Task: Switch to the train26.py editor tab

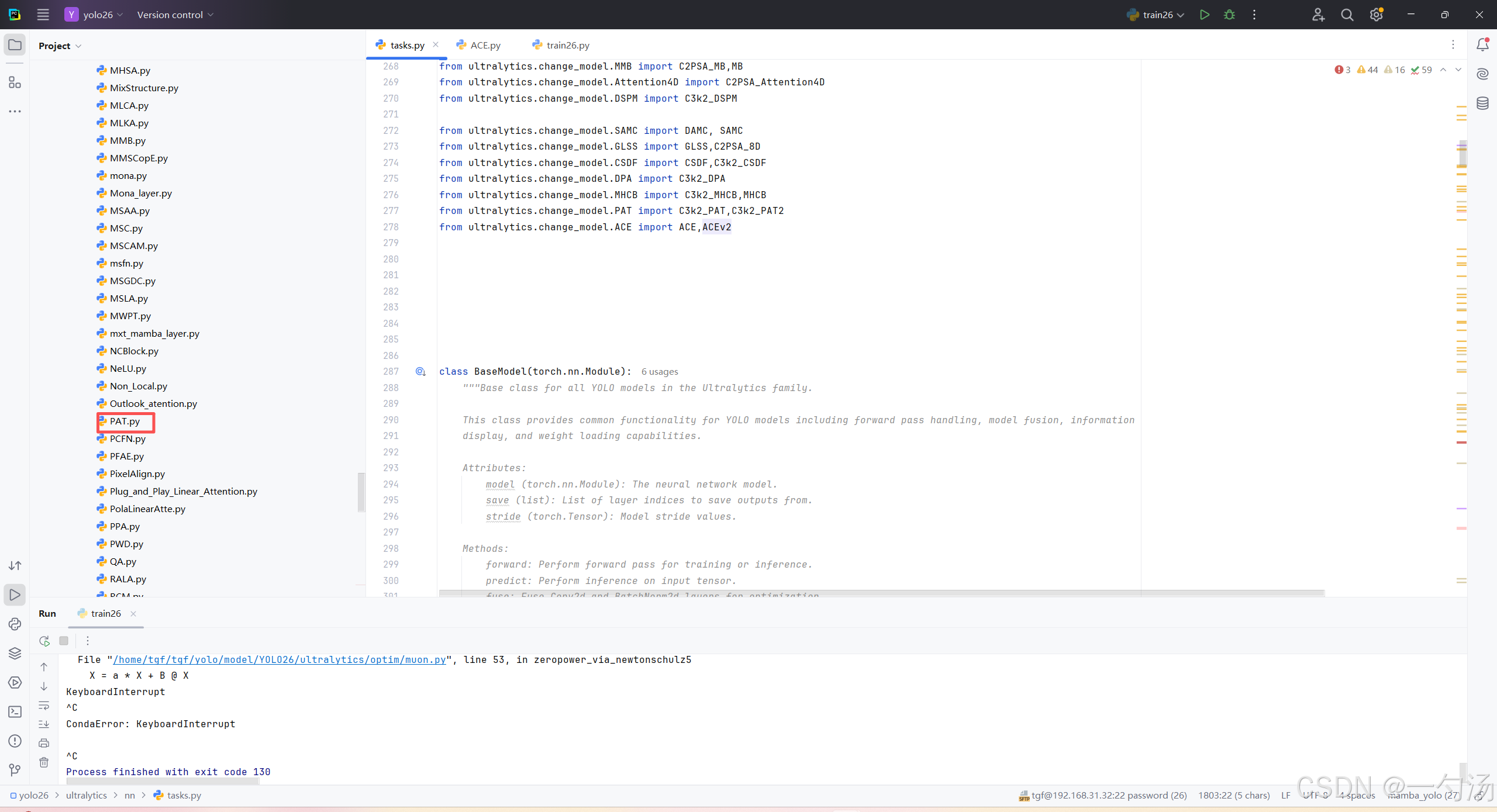Action: tap(567, 45)
